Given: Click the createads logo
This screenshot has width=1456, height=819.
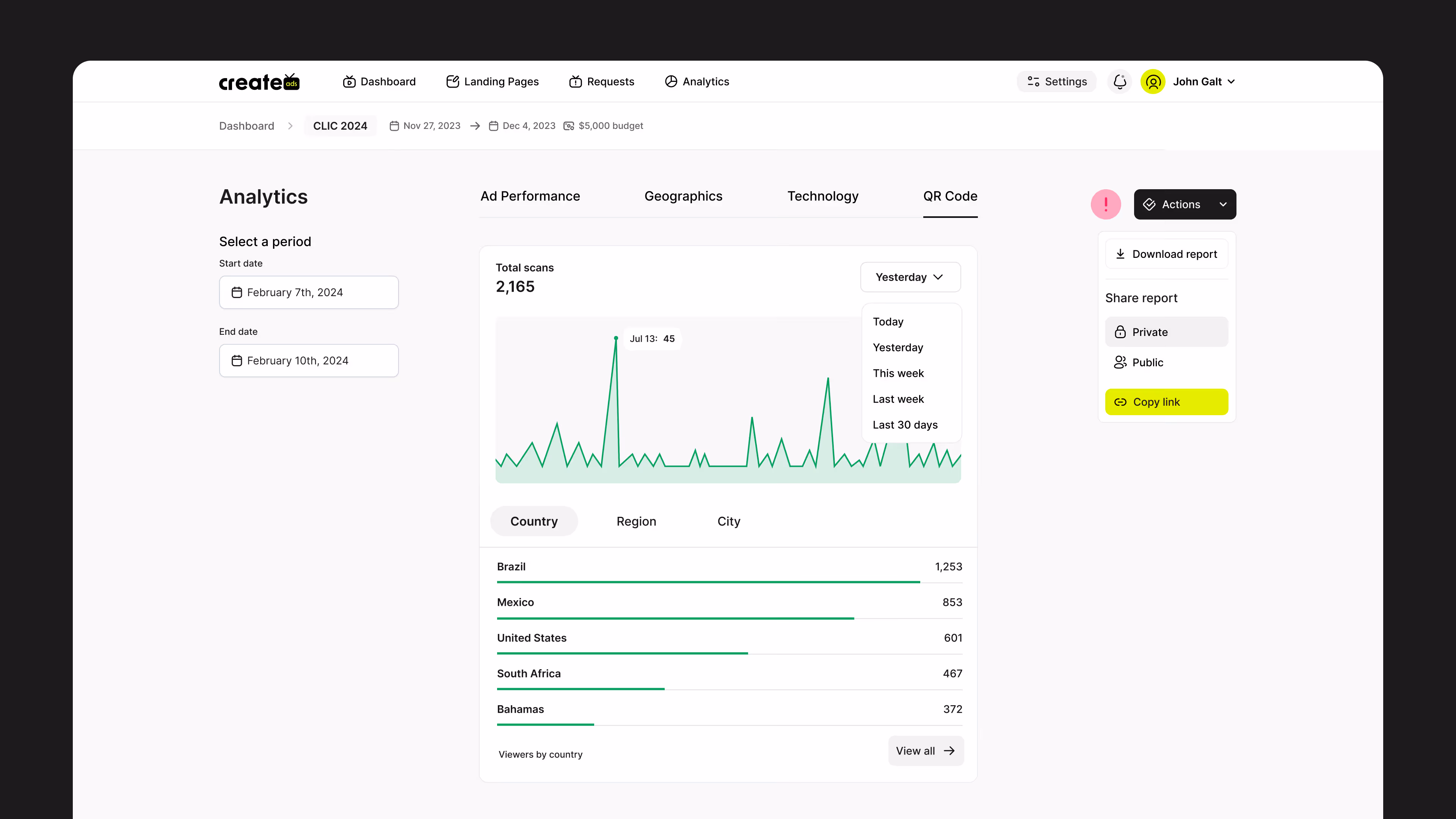Looking at the screenshot, I should pyautogui.click(x=259, y=82).
